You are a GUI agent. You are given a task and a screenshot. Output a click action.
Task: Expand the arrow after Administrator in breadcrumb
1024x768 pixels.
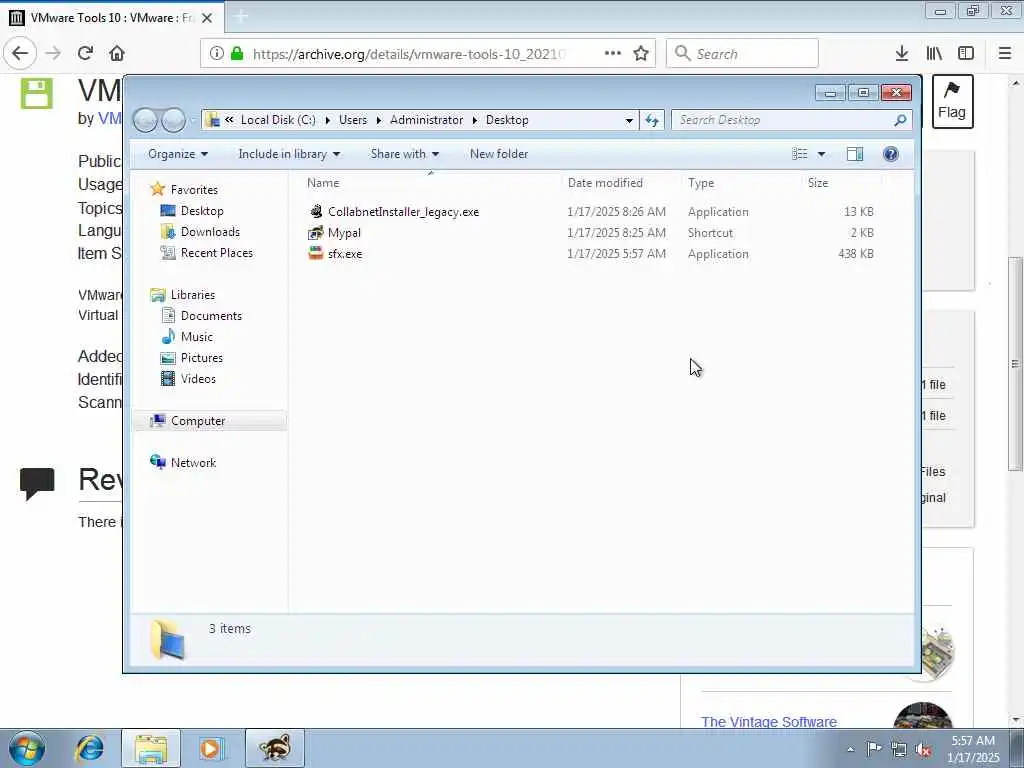tap(475, 120)
